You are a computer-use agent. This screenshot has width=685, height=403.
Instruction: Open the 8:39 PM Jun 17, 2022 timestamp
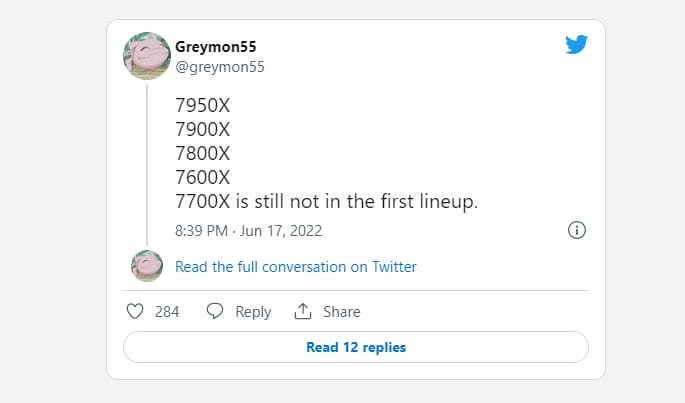(x=248, y=230)
